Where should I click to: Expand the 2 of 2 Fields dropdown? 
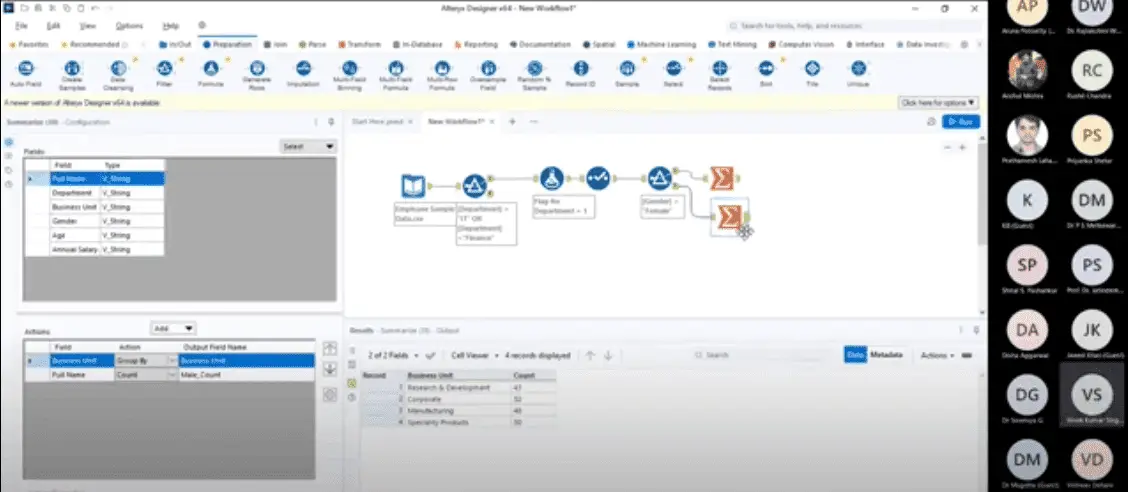pyautogui.click(x=393, y=355)
